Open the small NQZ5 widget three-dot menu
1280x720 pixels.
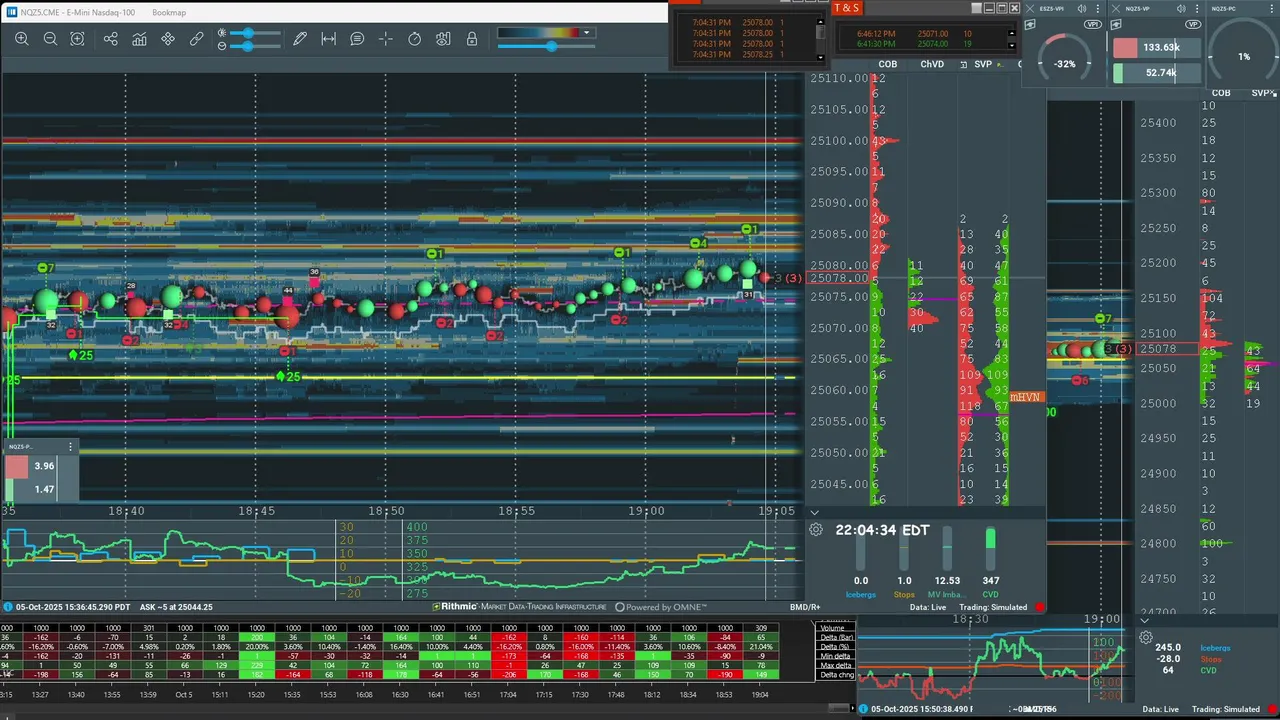[70, 446]
